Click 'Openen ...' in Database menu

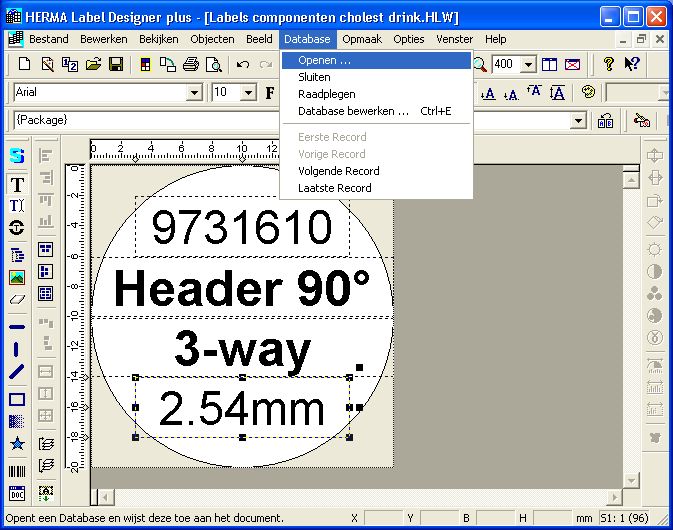point(324,60)
